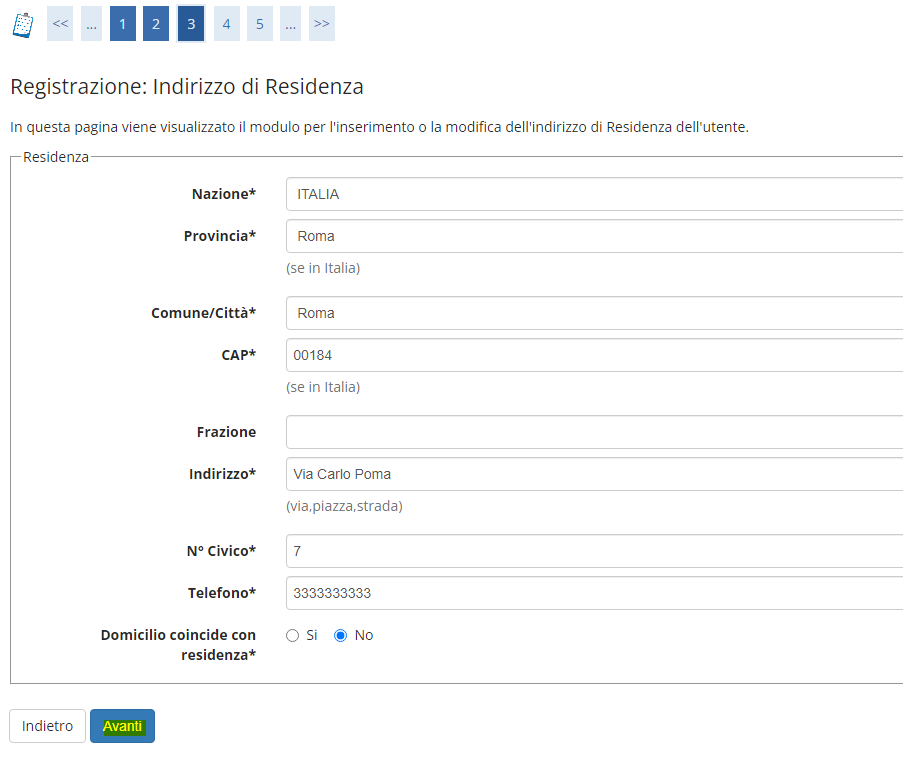The height and width of the screenshot is (757, 903).
Task: Click the Avanti button
Action: [123, 726]
